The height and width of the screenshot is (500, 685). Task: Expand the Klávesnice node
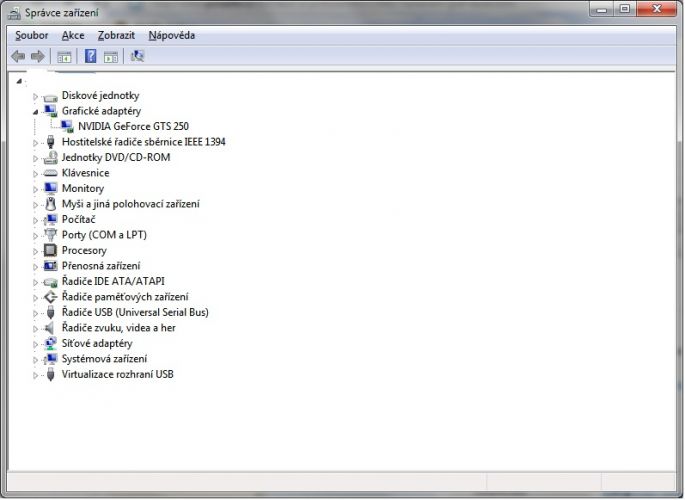click(x=35, y=174)
